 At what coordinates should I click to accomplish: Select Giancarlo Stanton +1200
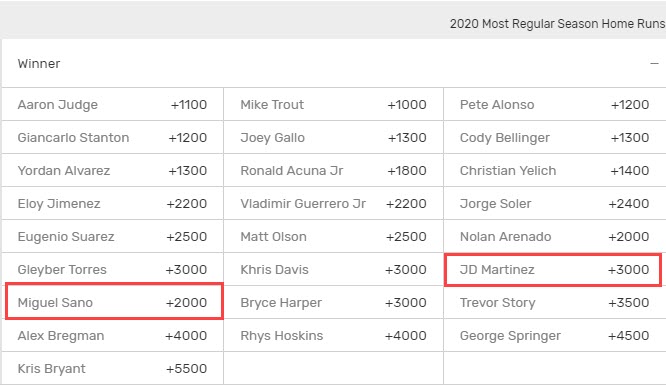point(113,138)
